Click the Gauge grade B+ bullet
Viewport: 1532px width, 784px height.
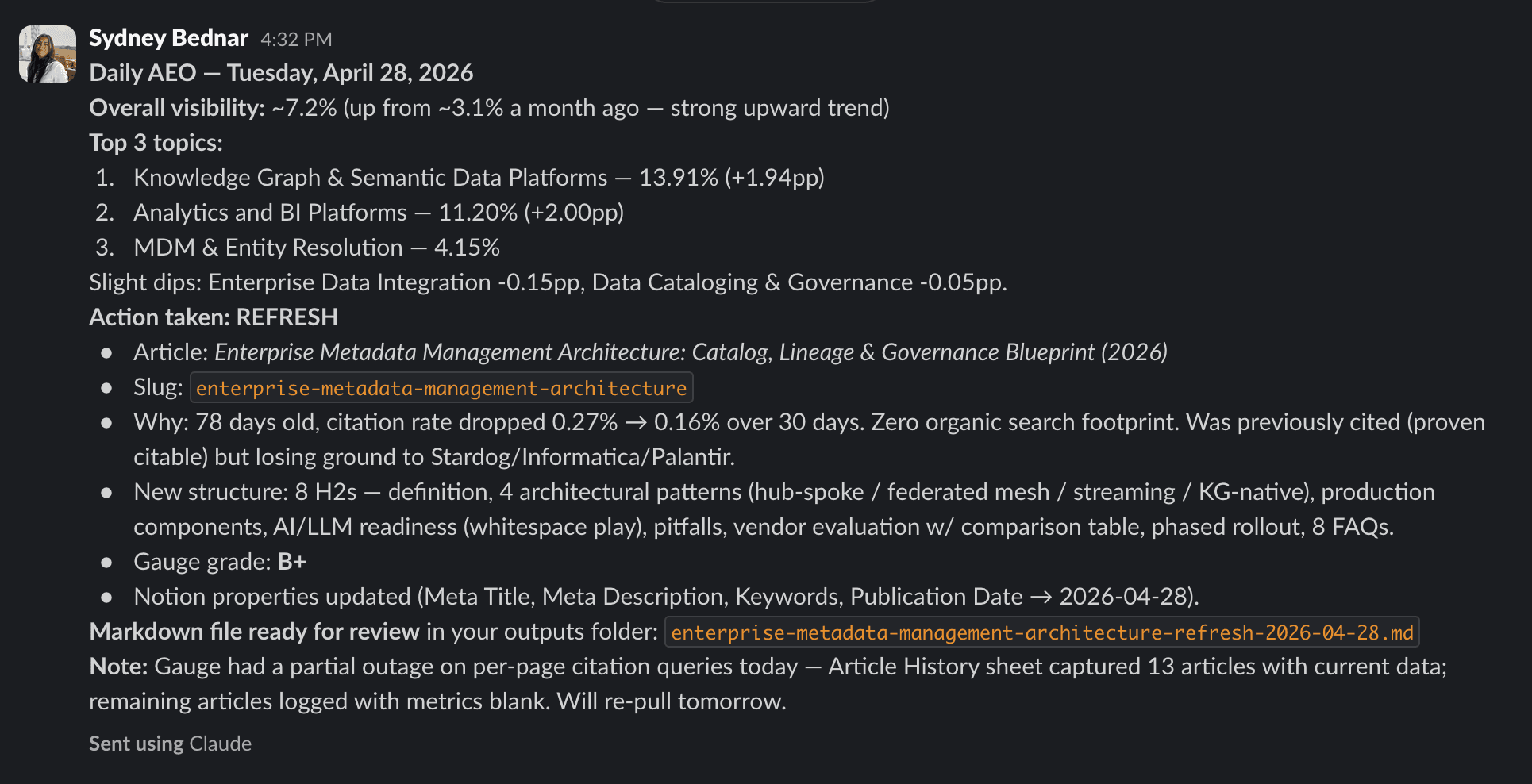pyautogui.click(x=220, y=562)
